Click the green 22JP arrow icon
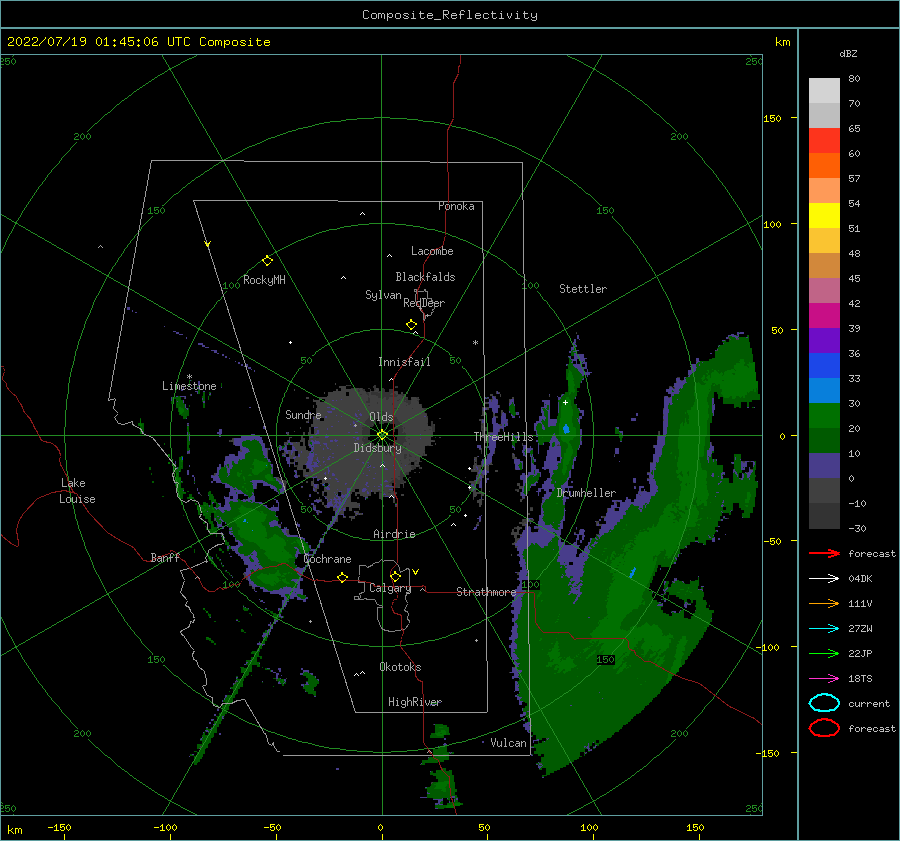The image size is (900, 841). 824,653
